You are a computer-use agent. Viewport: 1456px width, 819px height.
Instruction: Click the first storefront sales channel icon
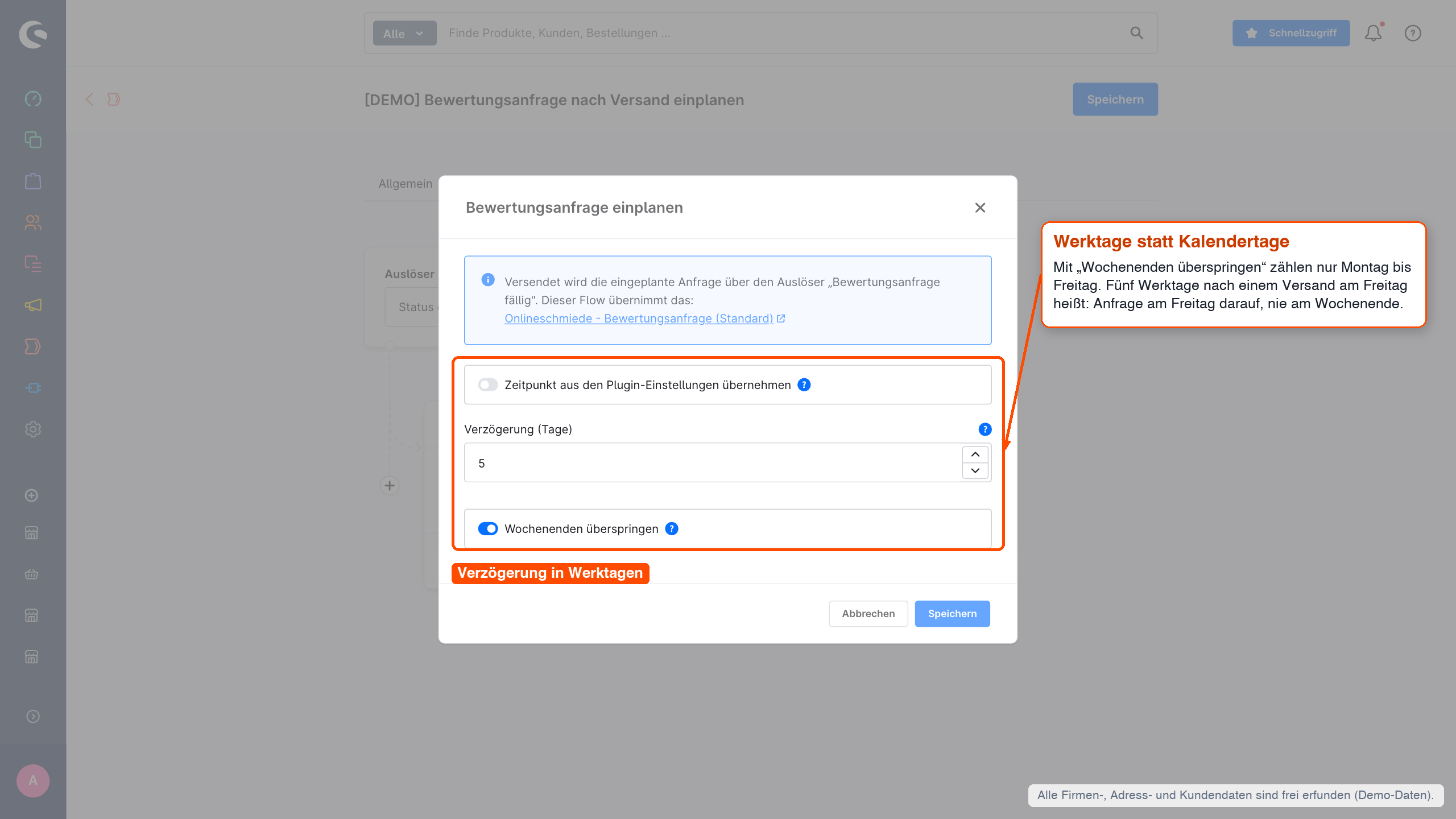click(x=32, y=533)
